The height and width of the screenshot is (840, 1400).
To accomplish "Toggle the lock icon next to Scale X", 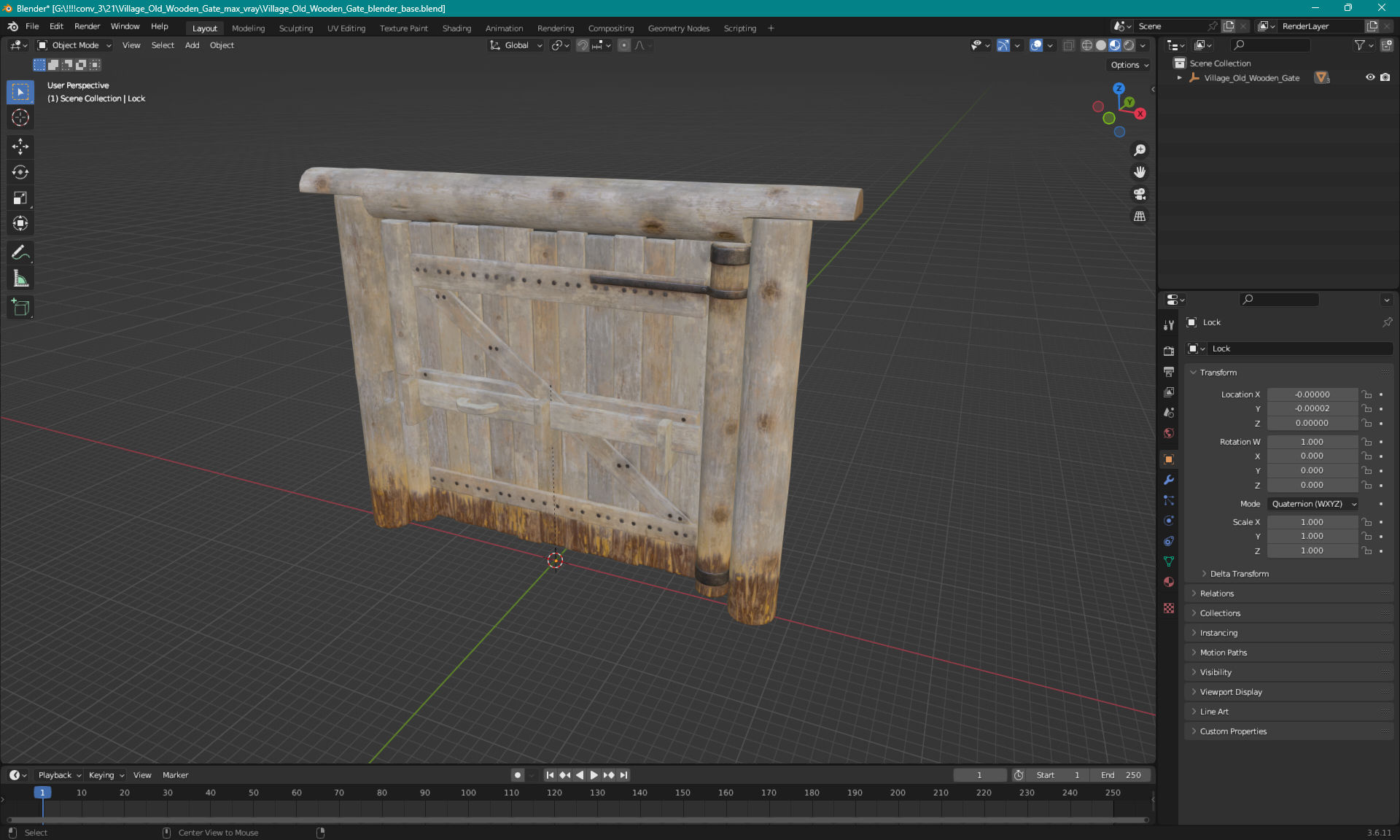I will (x=1367, y=521).
